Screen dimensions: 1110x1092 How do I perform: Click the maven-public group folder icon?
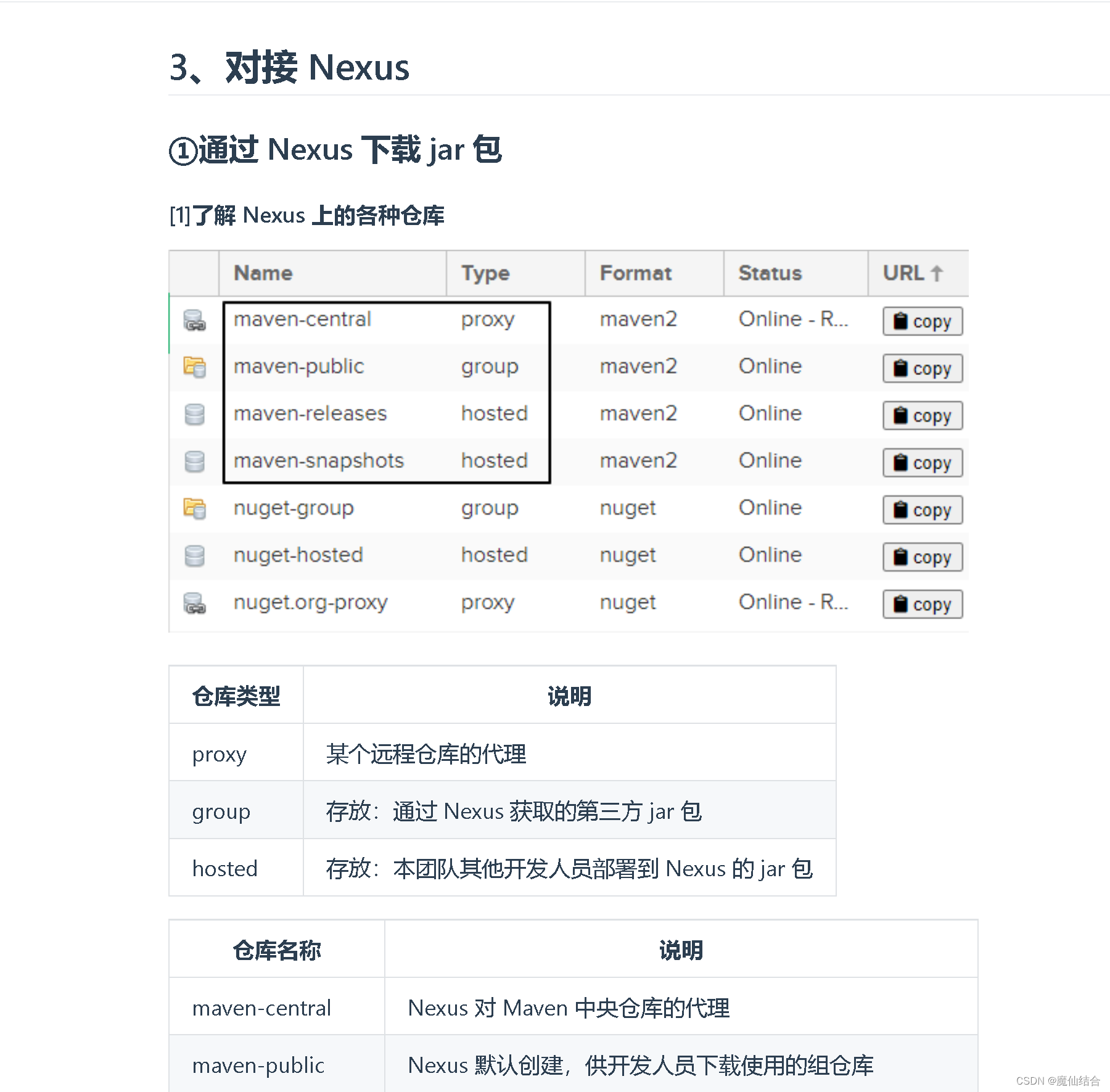coord(194,367)
